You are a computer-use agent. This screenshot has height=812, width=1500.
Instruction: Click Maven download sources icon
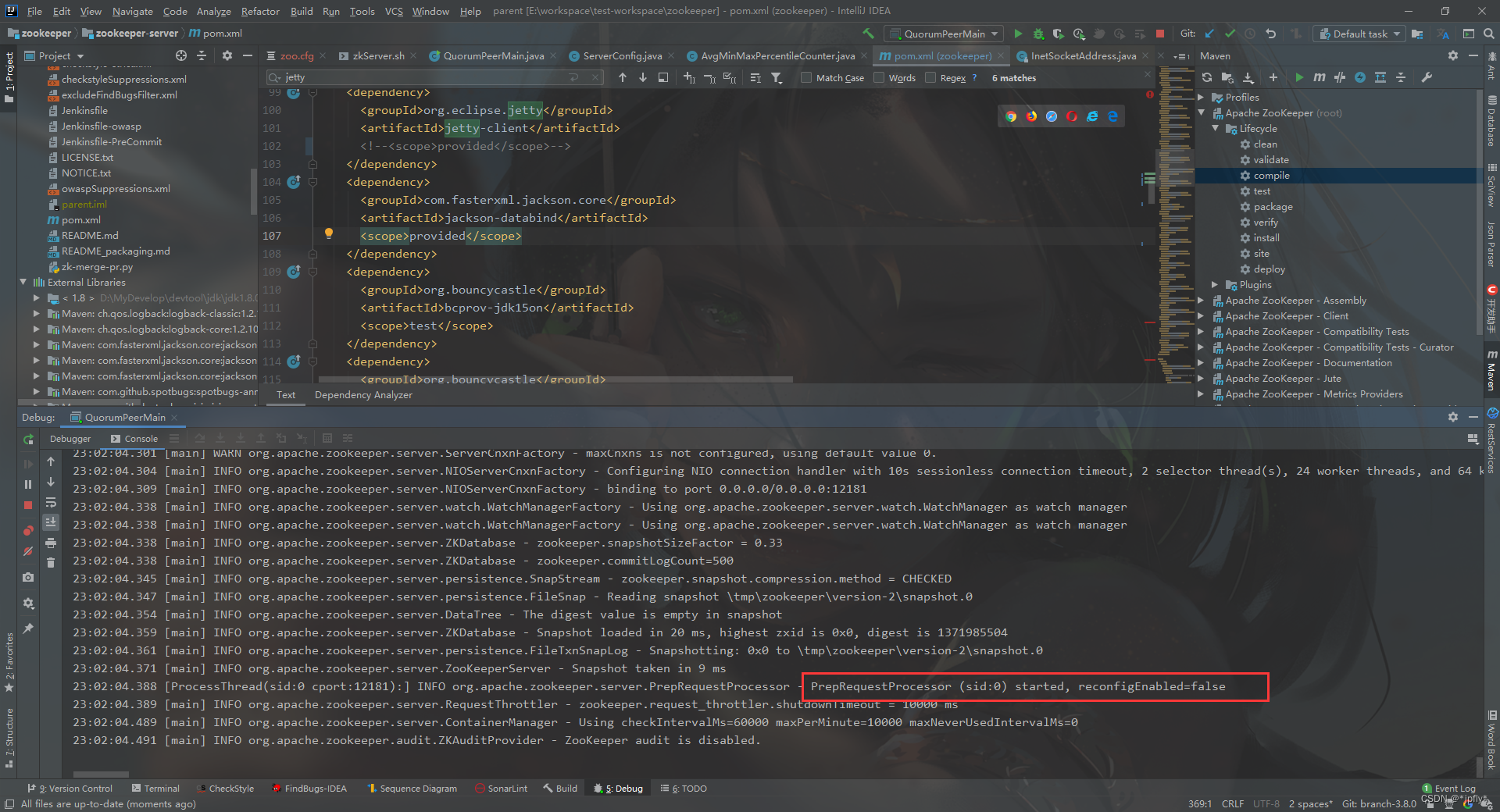pos(1248,77)
